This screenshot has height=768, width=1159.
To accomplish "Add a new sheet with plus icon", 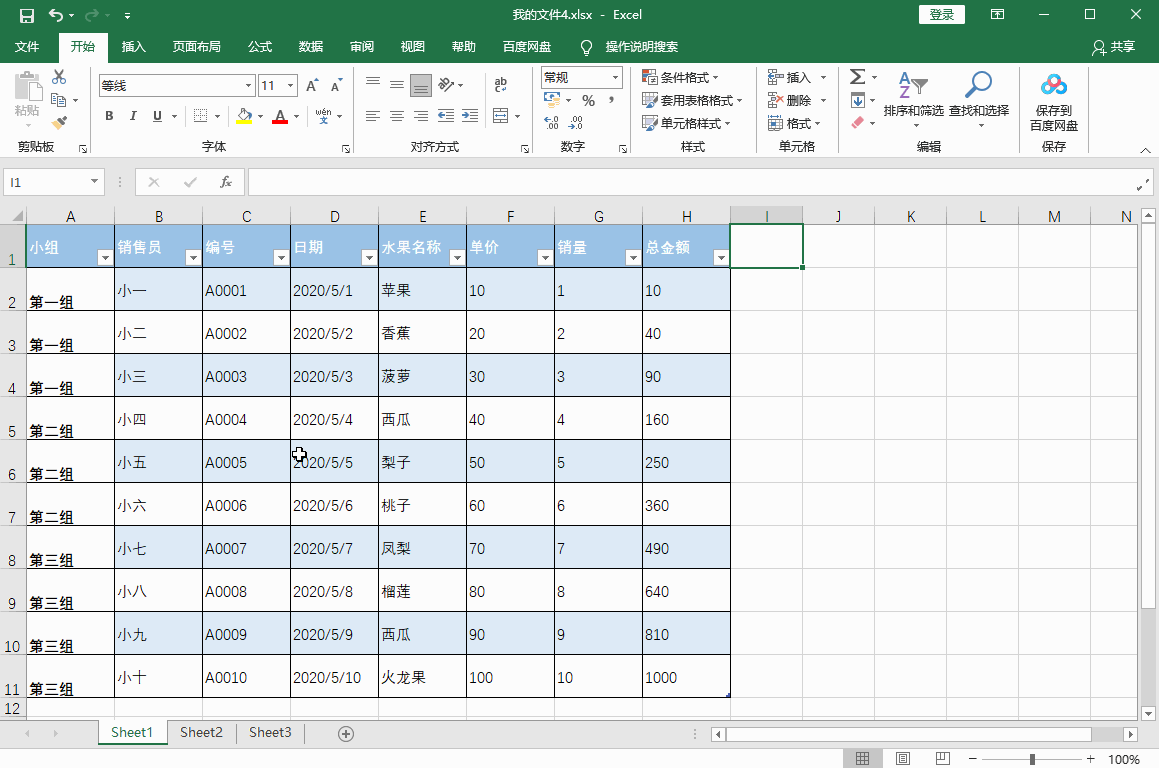I will [x=346, y=733].
